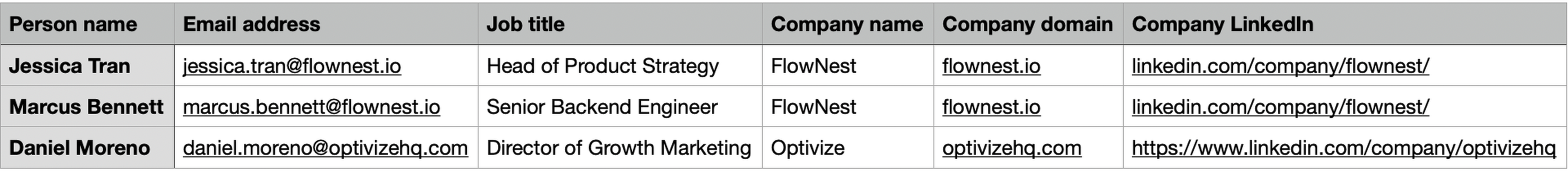This screenshot has height=172, width=1568.
Task: Select the Head of Product Strategy cell
Action: coord(602,66)
